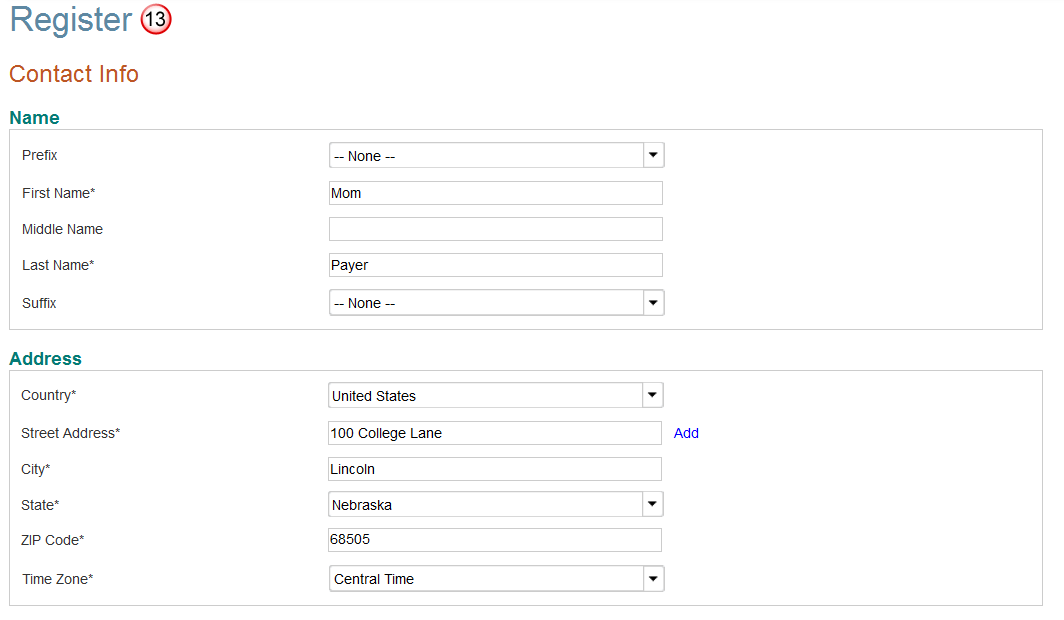The width and height of the screenshot is (1064, 620).
Task: Click the Street Address input field
Action: pos(495,433)
